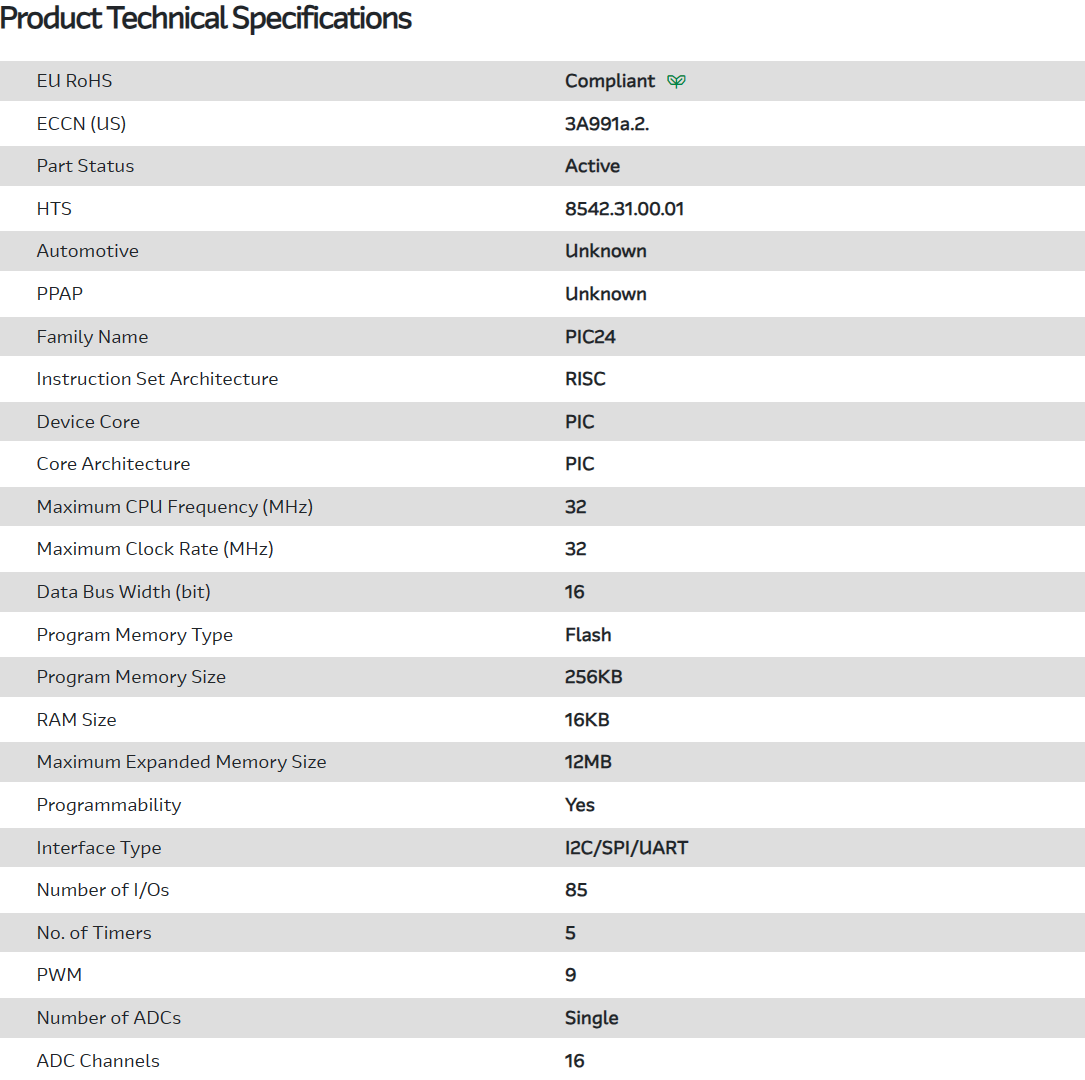Click the RISC value
The height and width of the screenshot is (1080, 1085).
585,379
